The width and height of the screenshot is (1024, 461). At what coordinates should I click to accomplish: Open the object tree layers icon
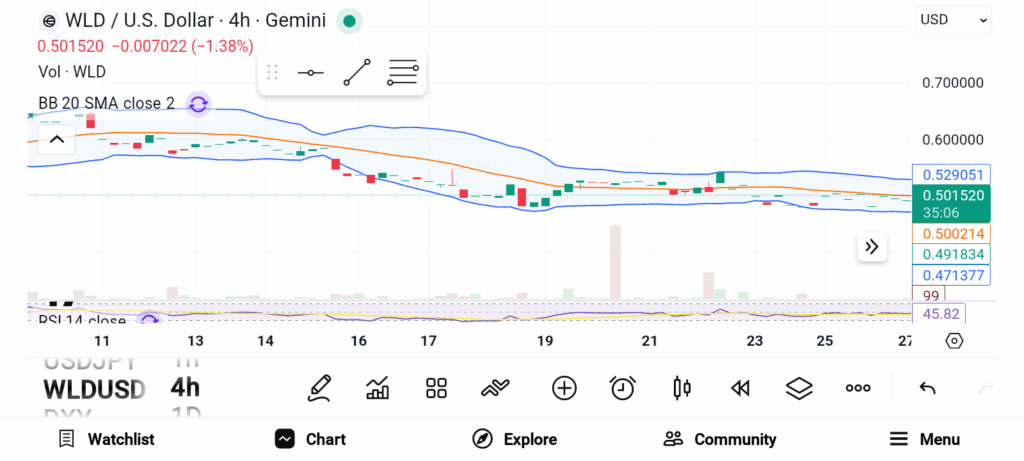coord(799,388)
